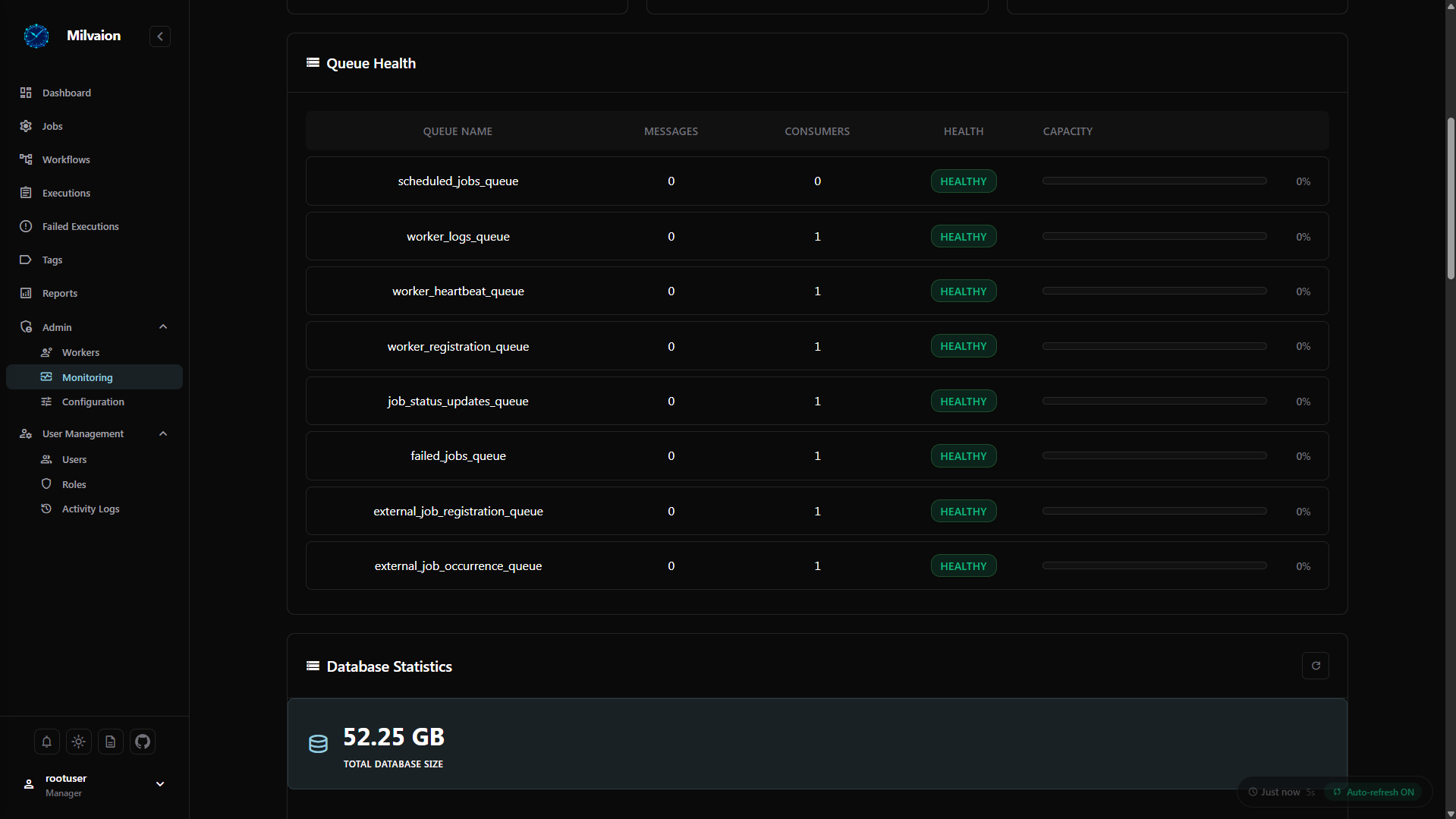Collapse the Admin section
This screenshot has width=1456, height=819.
[163, 327]
